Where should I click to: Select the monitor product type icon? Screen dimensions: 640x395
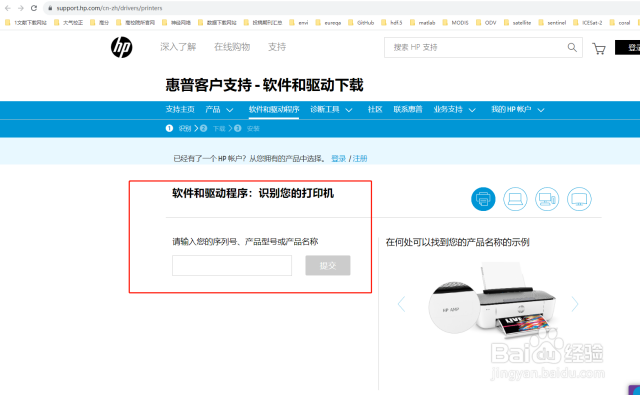[579, 199]
